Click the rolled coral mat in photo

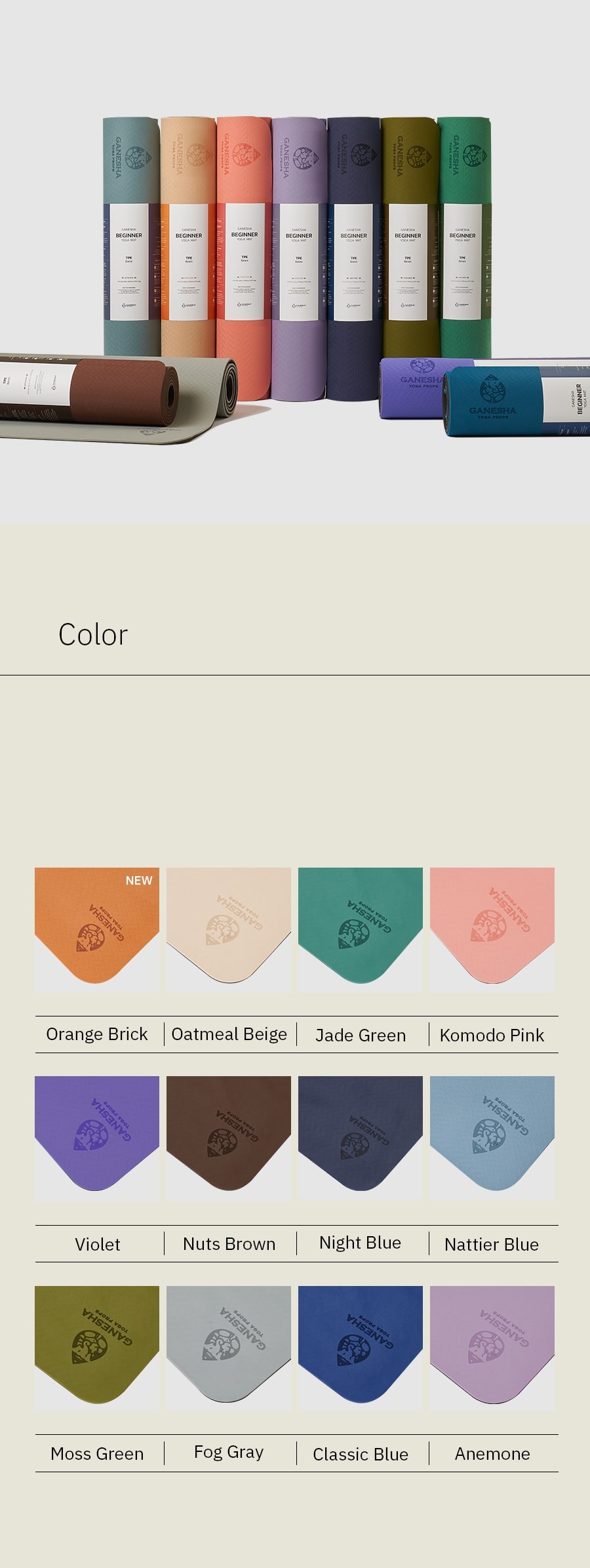244,258
